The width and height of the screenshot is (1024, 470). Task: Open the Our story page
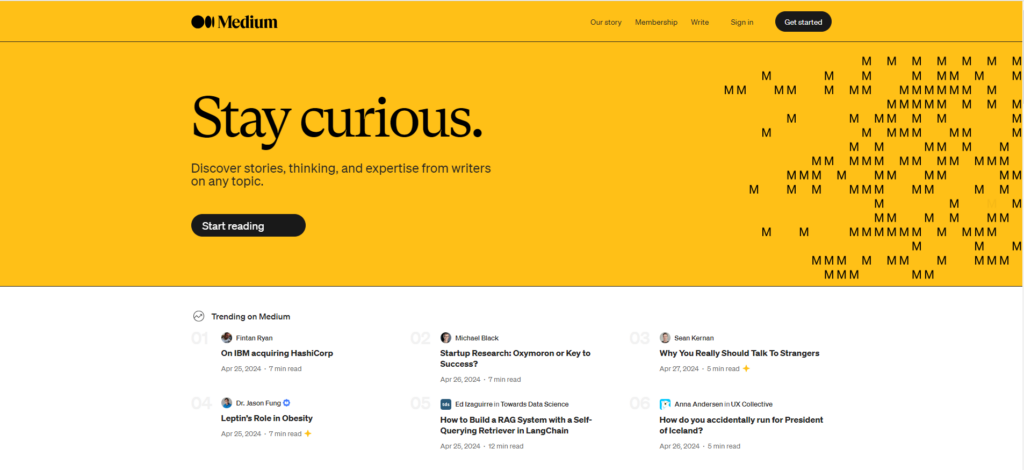coord(605,22)
